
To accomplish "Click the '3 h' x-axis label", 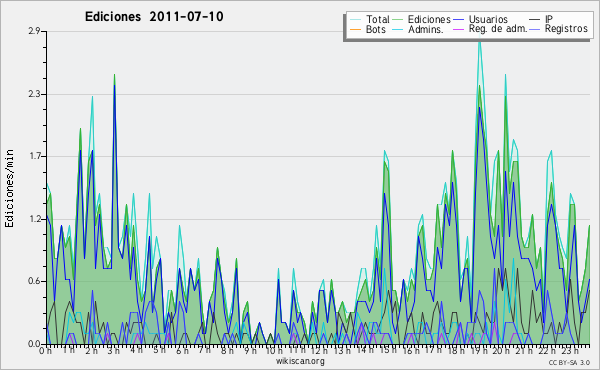I will [114, 351].
